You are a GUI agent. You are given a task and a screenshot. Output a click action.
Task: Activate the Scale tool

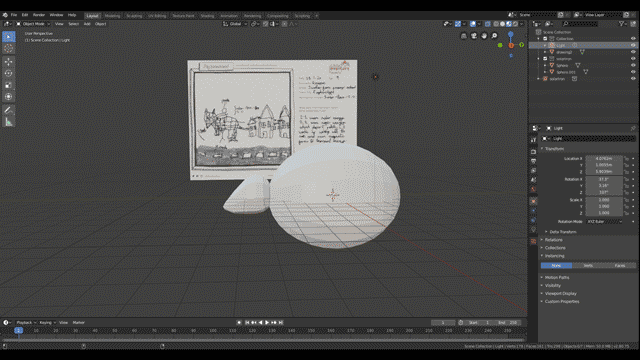9,85
